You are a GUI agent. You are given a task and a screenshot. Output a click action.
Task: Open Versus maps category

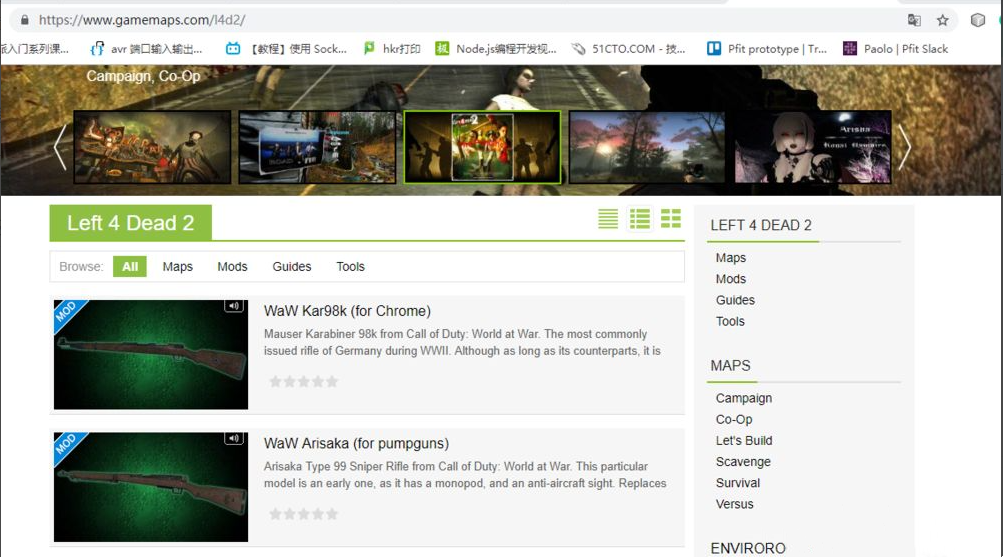734,503
